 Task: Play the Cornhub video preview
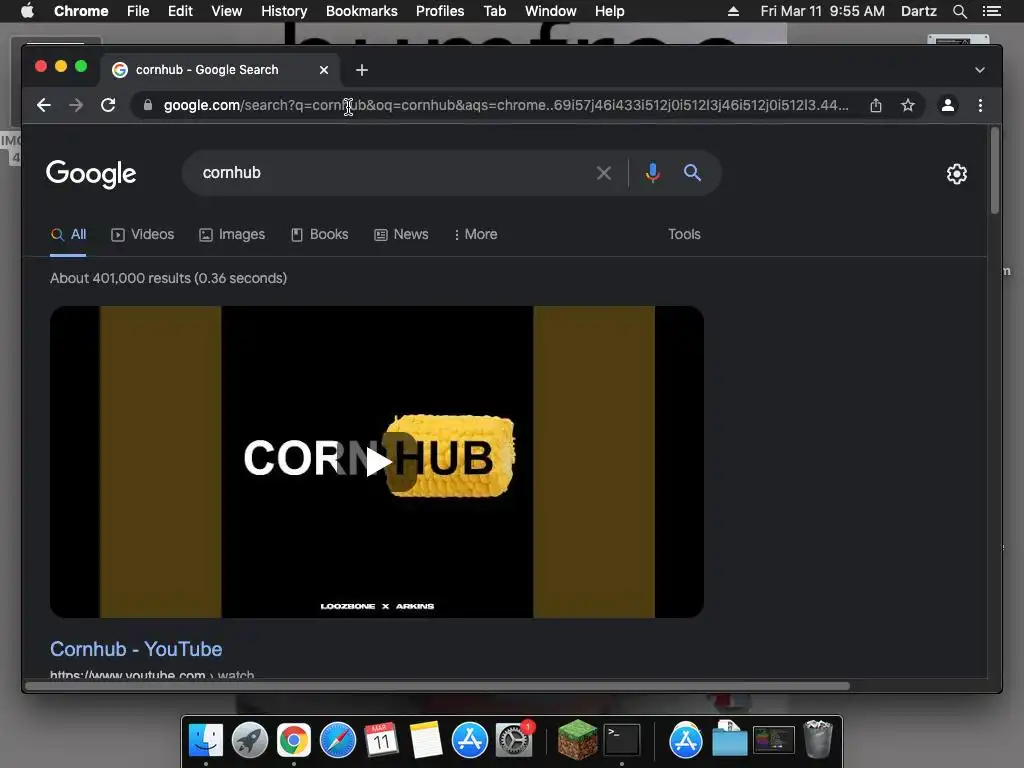(x=377, y=462)
